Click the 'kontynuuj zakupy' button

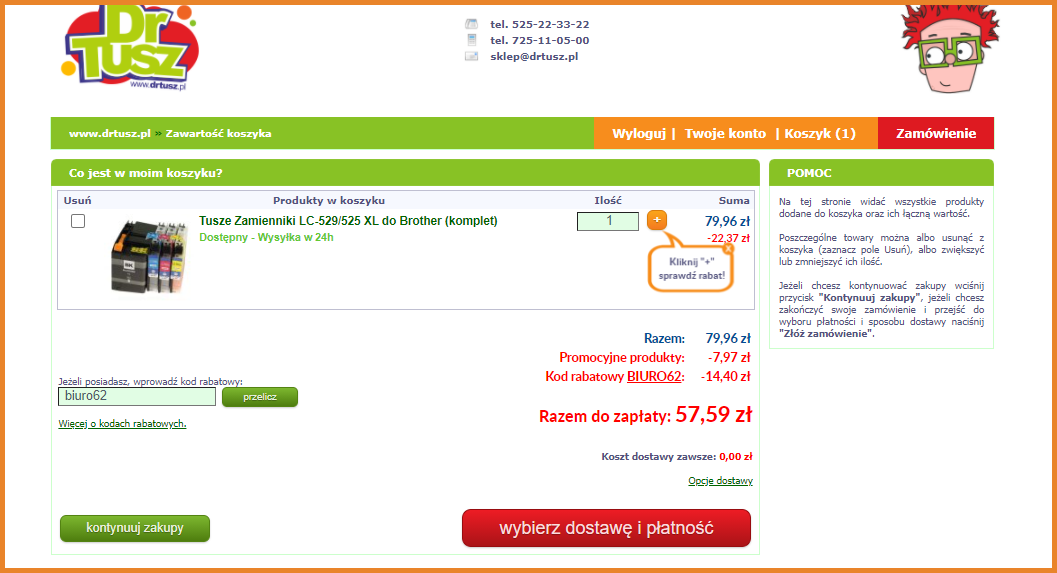click(135, 528)
